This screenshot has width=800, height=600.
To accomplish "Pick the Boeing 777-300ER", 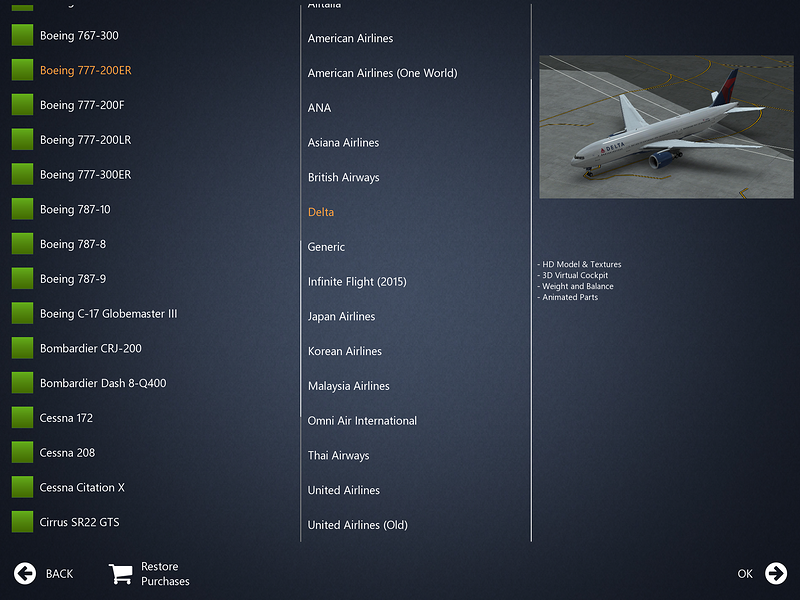I will coord(86,174).
